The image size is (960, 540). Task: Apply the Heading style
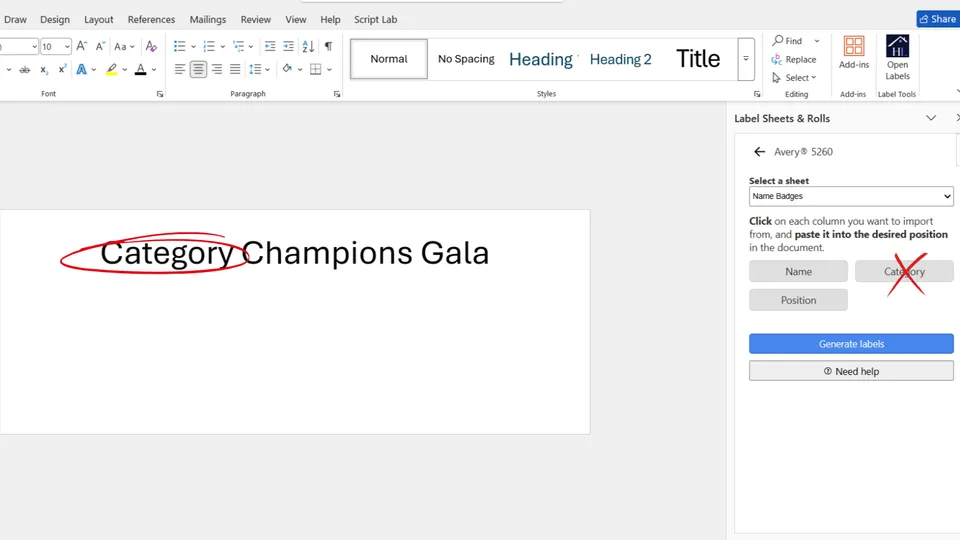coord(541,59)
